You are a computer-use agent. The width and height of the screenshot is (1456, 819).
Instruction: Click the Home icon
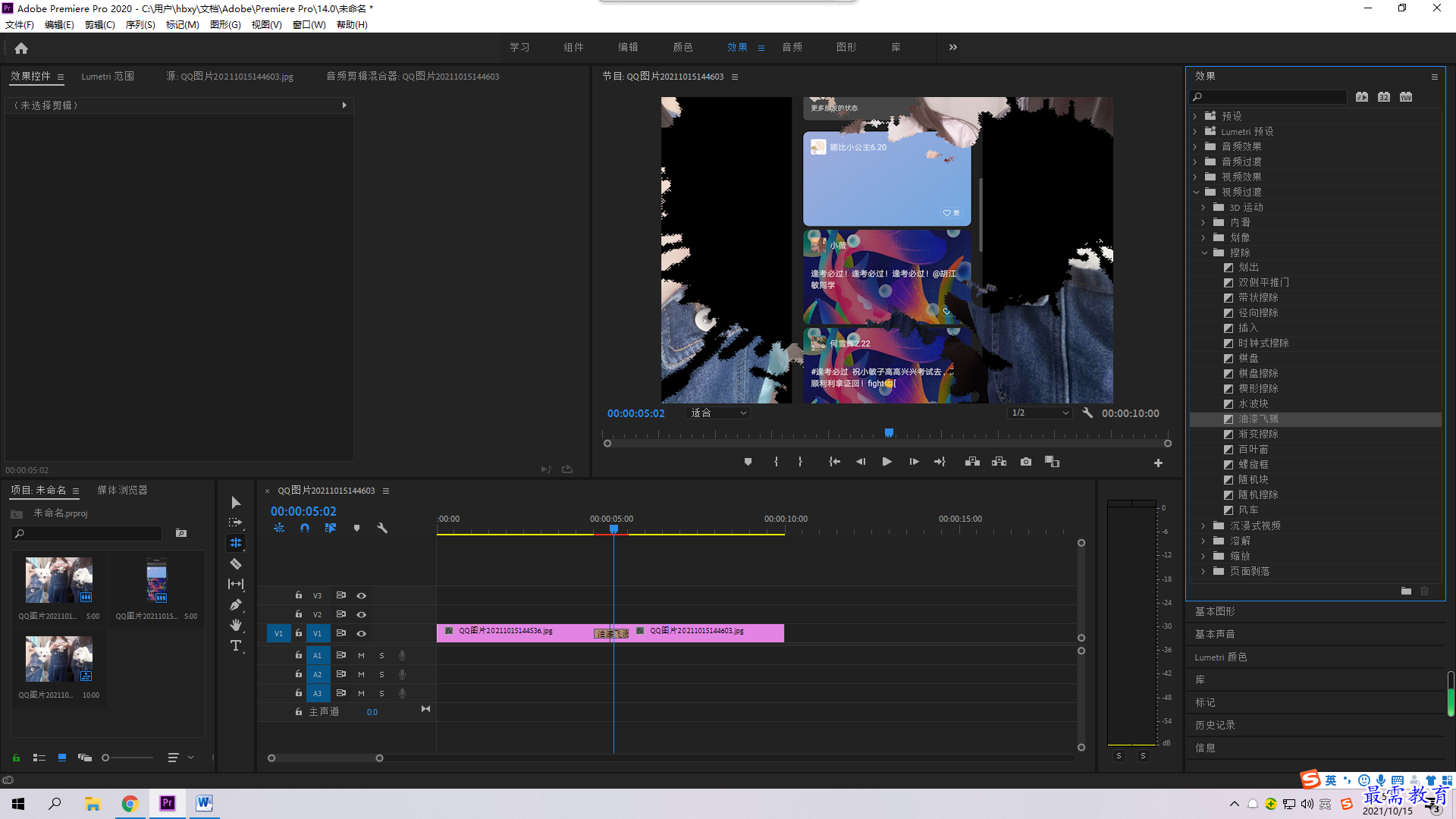tap(21, 48)
